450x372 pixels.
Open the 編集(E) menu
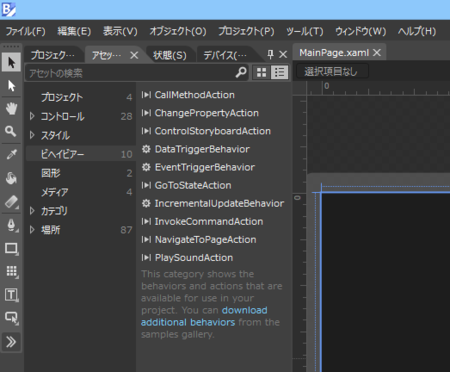(x=74, y=31)
